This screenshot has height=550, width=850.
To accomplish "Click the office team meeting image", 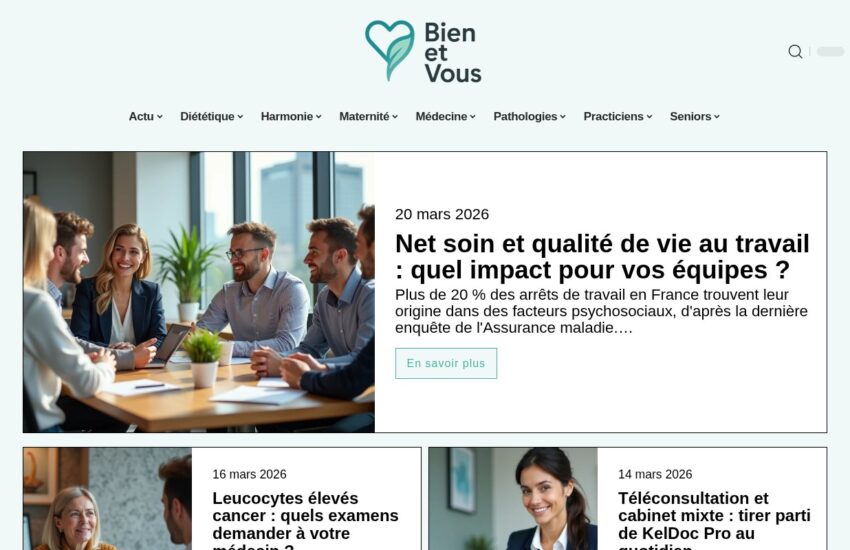I will [x=199, y=292].
